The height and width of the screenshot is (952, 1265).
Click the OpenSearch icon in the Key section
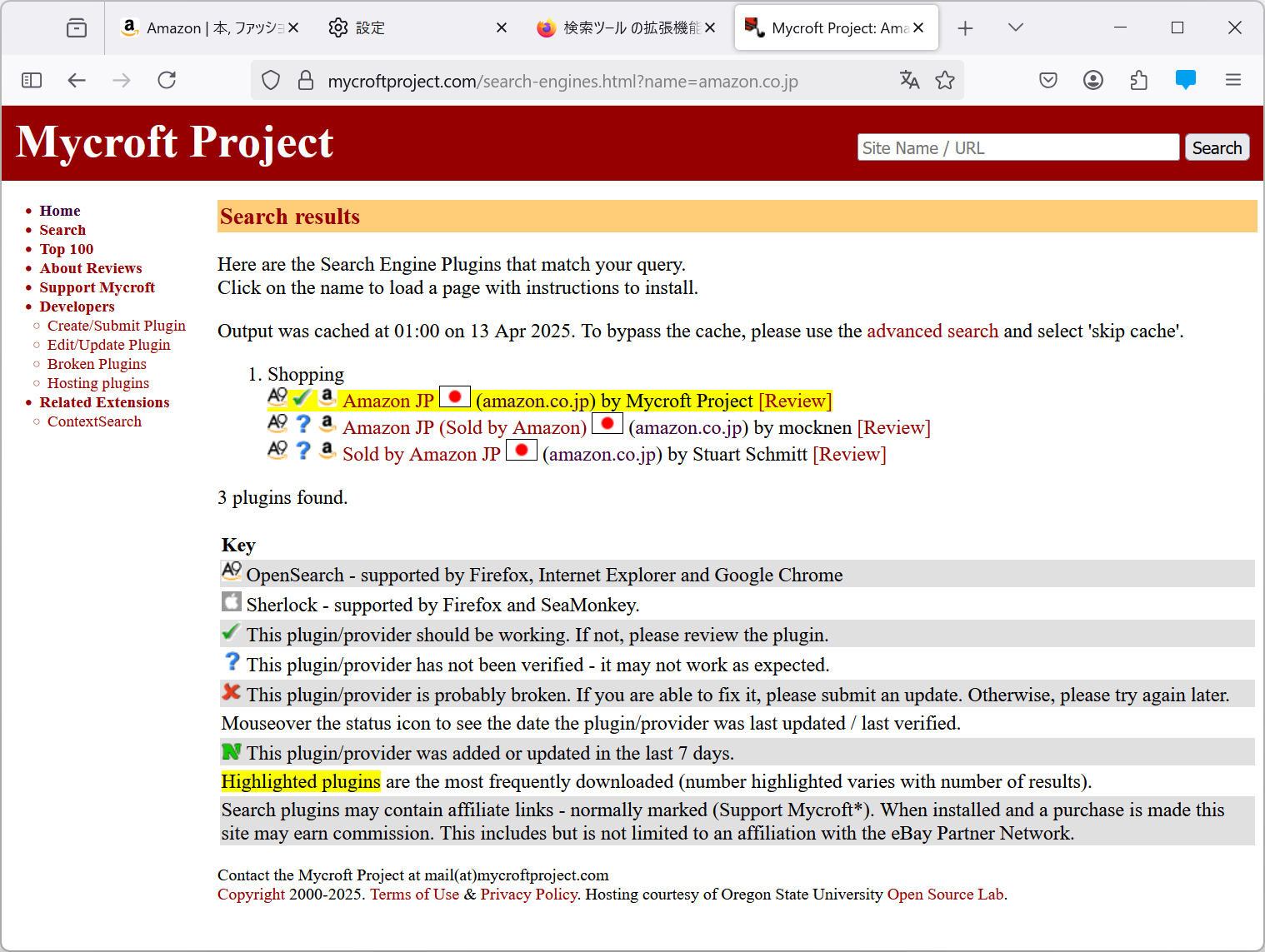[231, 572]
